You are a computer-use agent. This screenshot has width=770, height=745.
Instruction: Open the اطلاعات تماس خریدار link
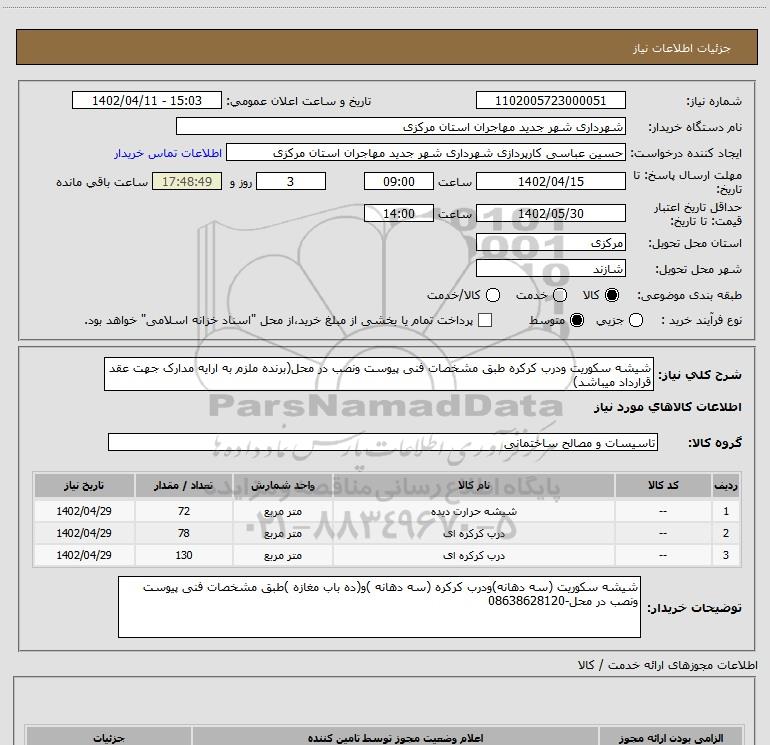(166, 154)
